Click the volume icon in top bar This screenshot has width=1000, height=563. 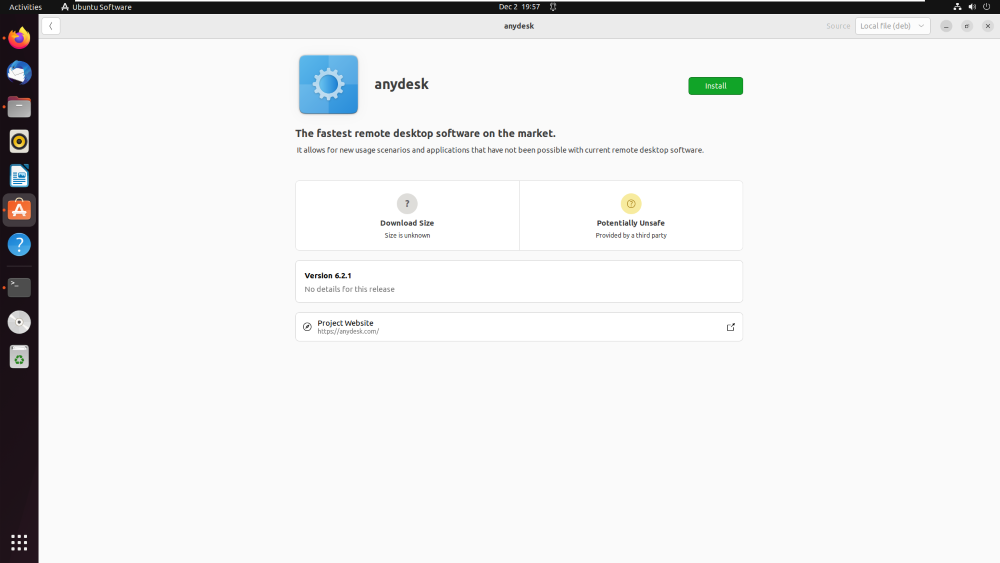click(x=972, y=7)
